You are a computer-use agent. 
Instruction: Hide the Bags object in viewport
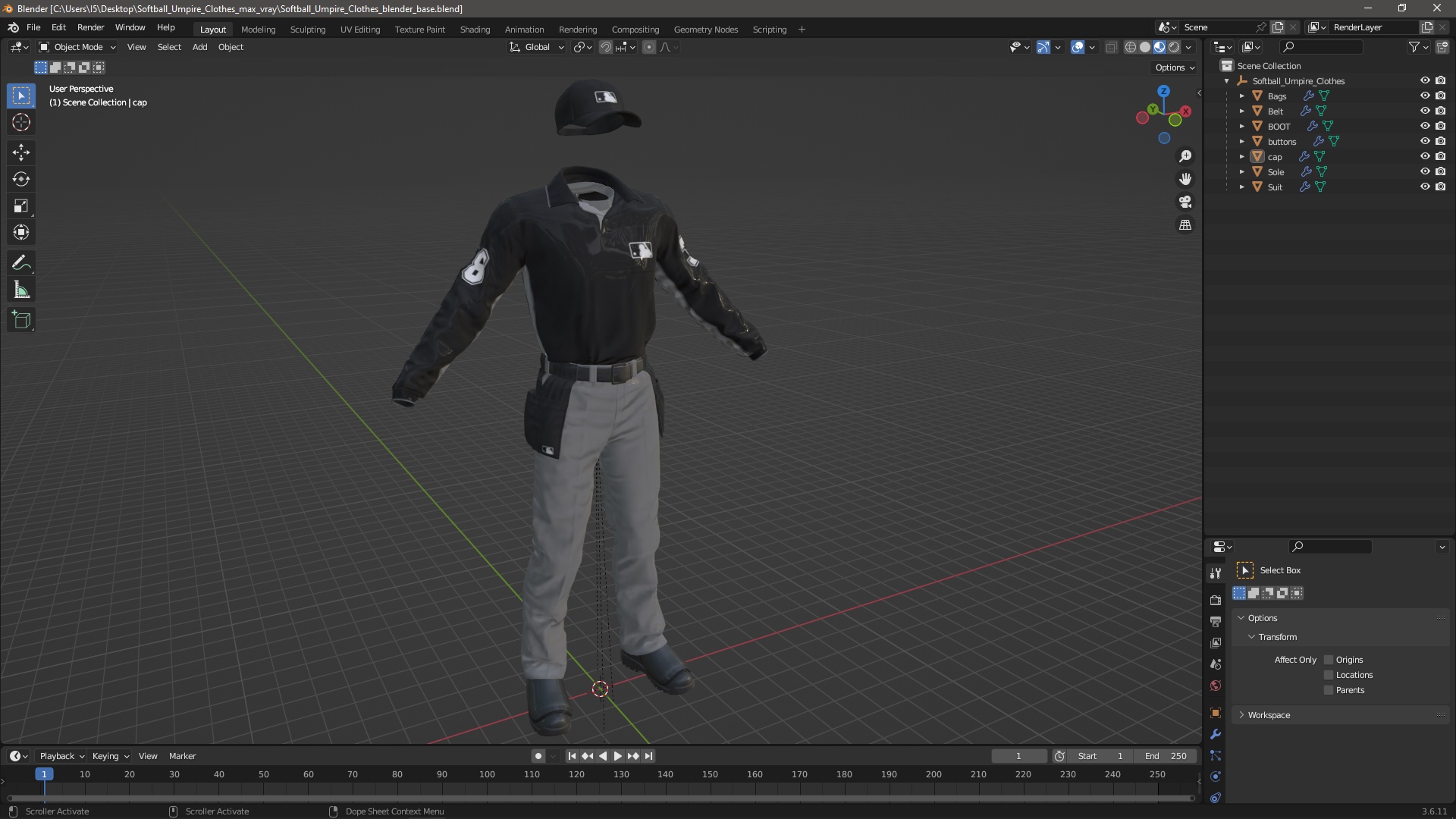point(1425,96)
